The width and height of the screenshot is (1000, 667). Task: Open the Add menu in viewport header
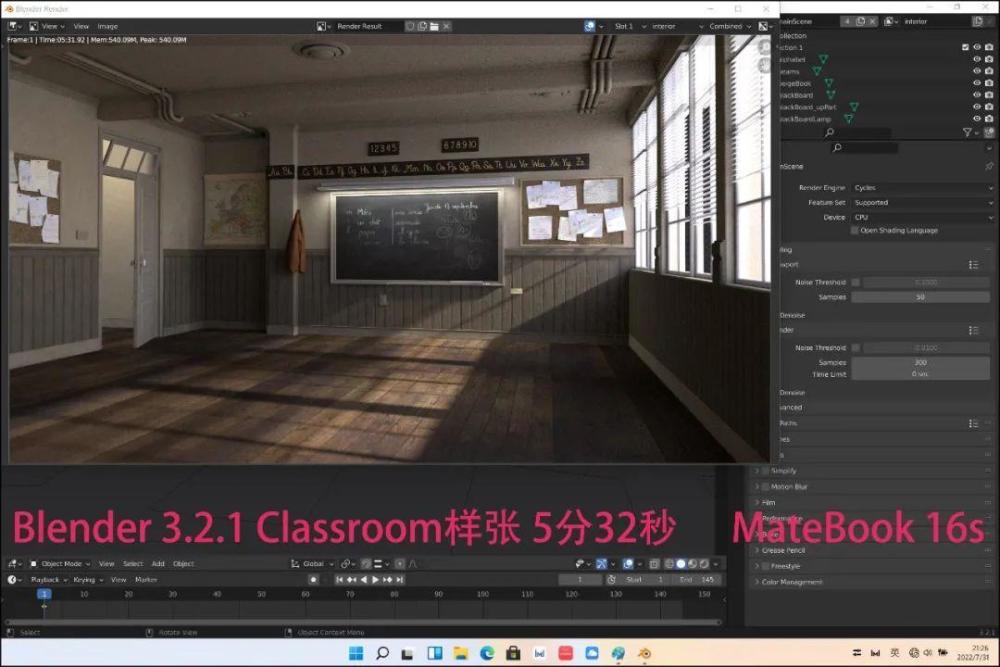(x=158, y=564)
